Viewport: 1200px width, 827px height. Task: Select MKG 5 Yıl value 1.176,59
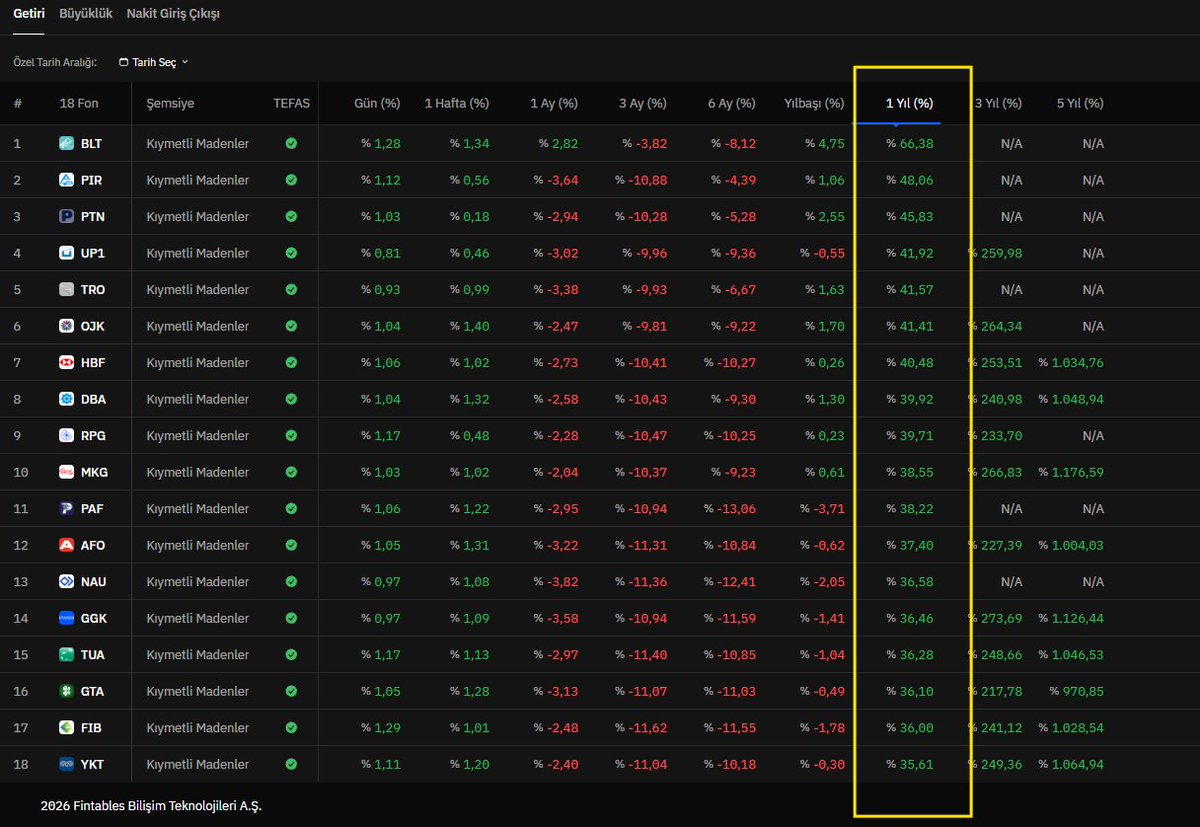point(1070,472)
